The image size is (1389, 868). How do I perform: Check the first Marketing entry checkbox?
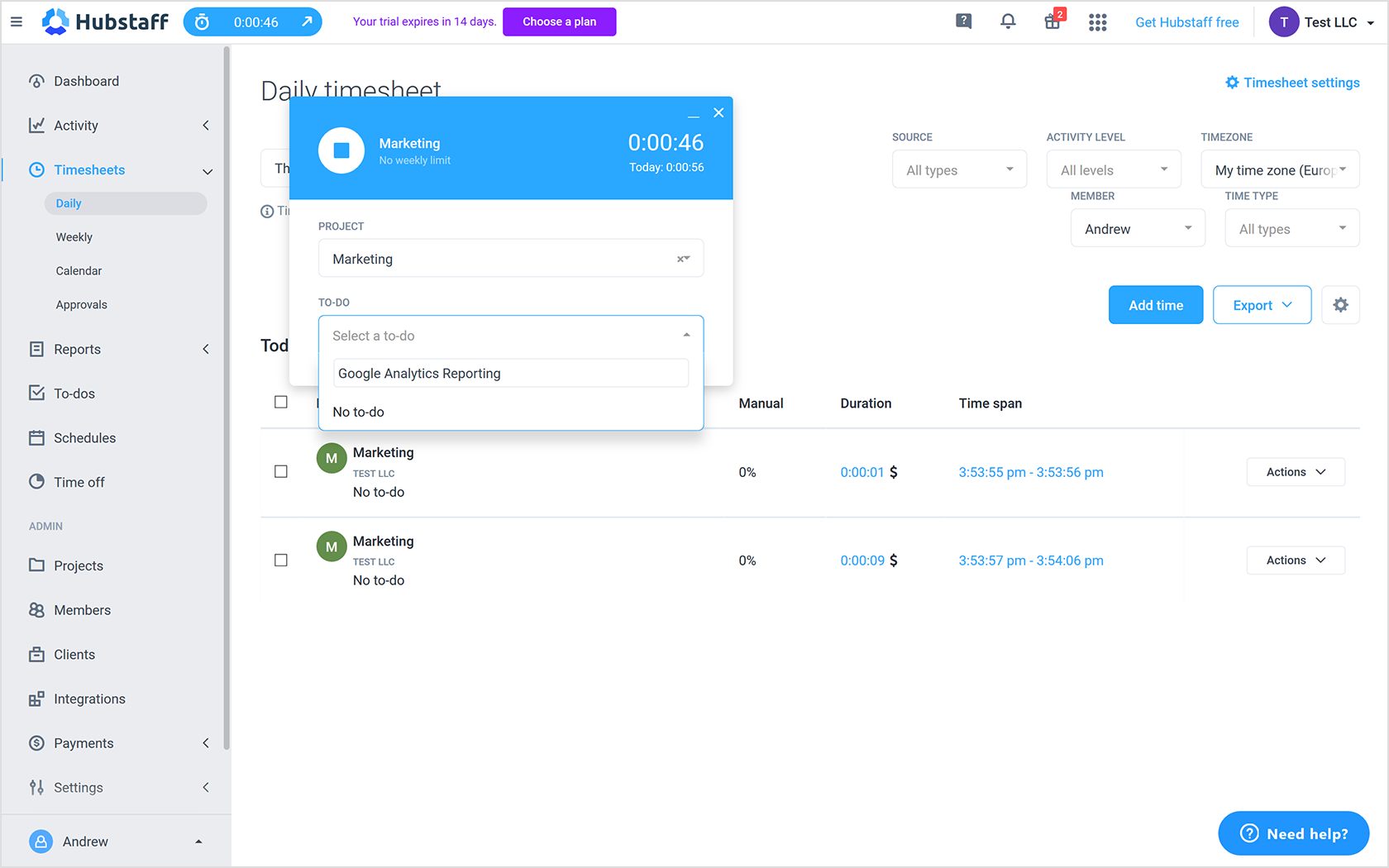pyautogui.click(x=280, y=471)
